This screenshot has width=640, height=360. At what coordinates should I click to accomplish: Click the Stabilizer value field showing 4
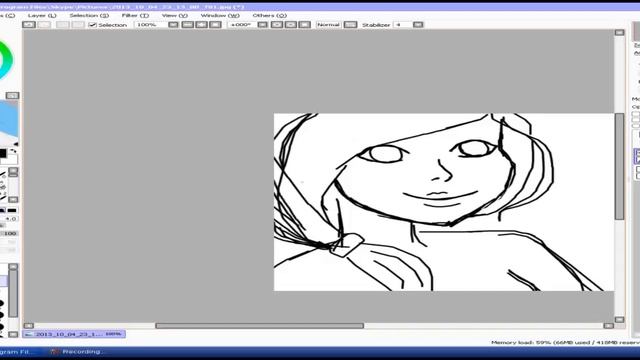click(402, 25)
